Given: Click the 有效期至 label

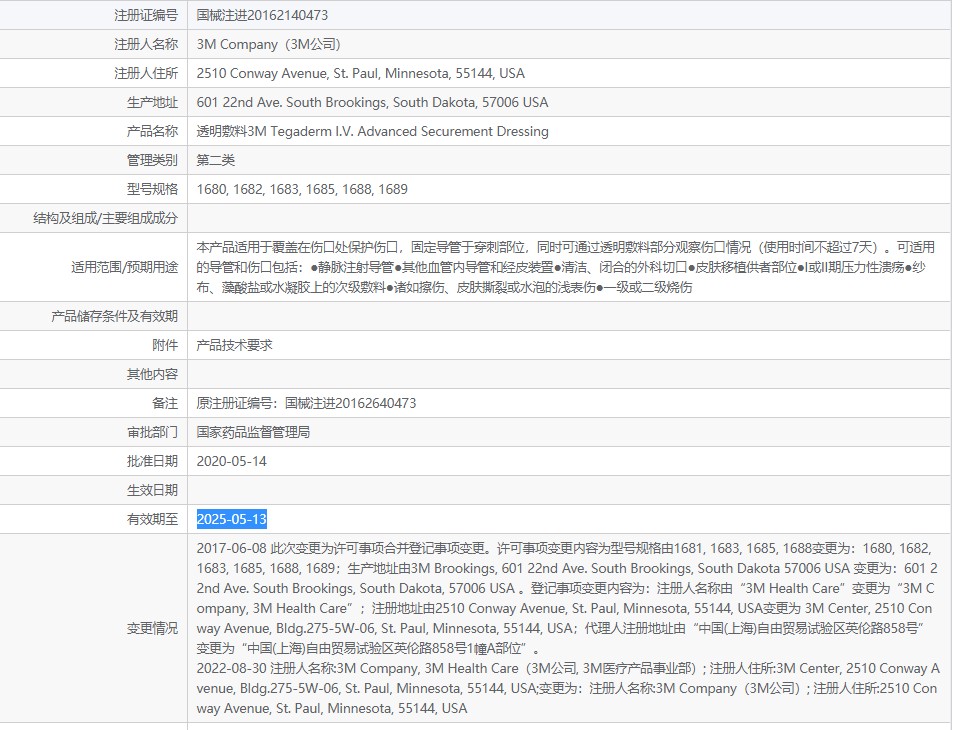Looking at the screenshot, I should pos(152,519).
